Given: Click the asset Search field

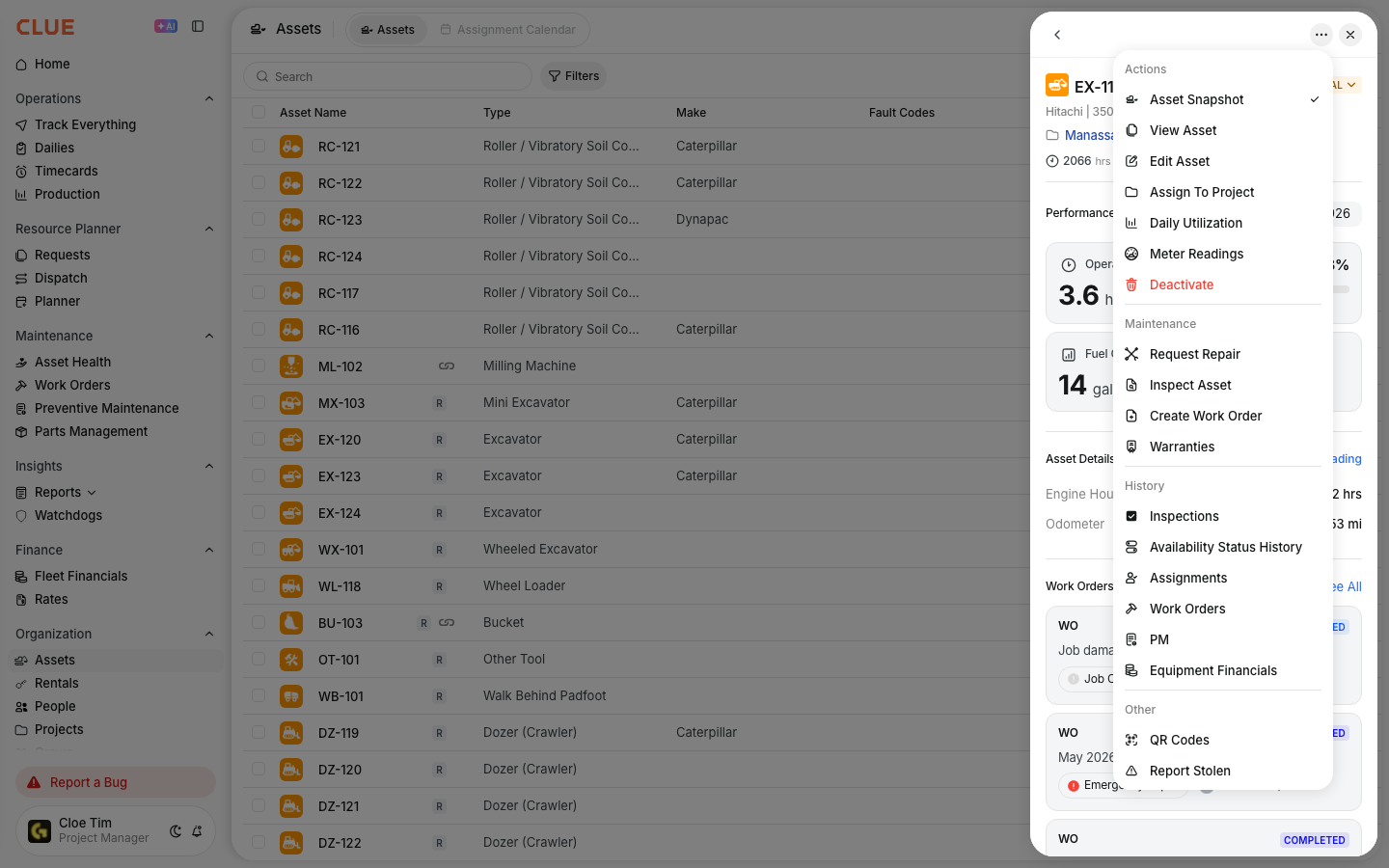Looking at the screenshot, I should (x=388, y=76).
